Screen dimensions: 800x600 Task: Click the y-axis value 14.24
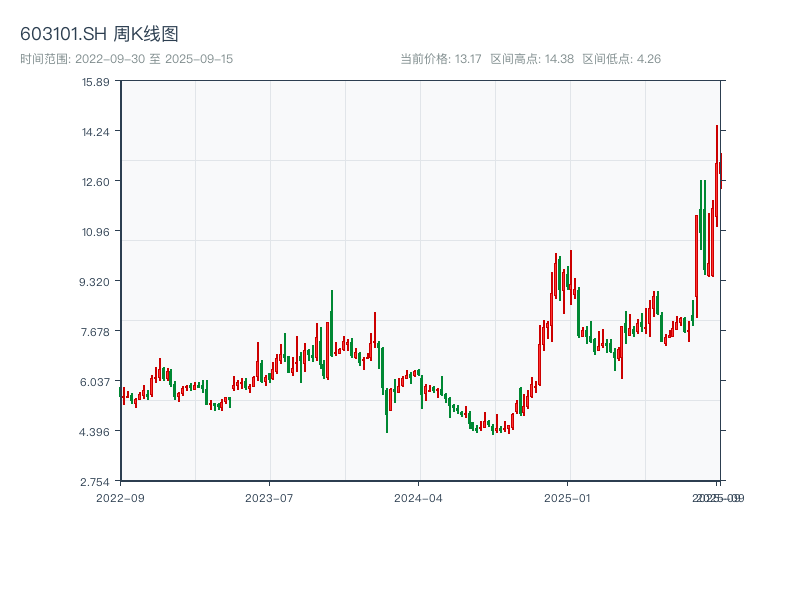[96, 132]
